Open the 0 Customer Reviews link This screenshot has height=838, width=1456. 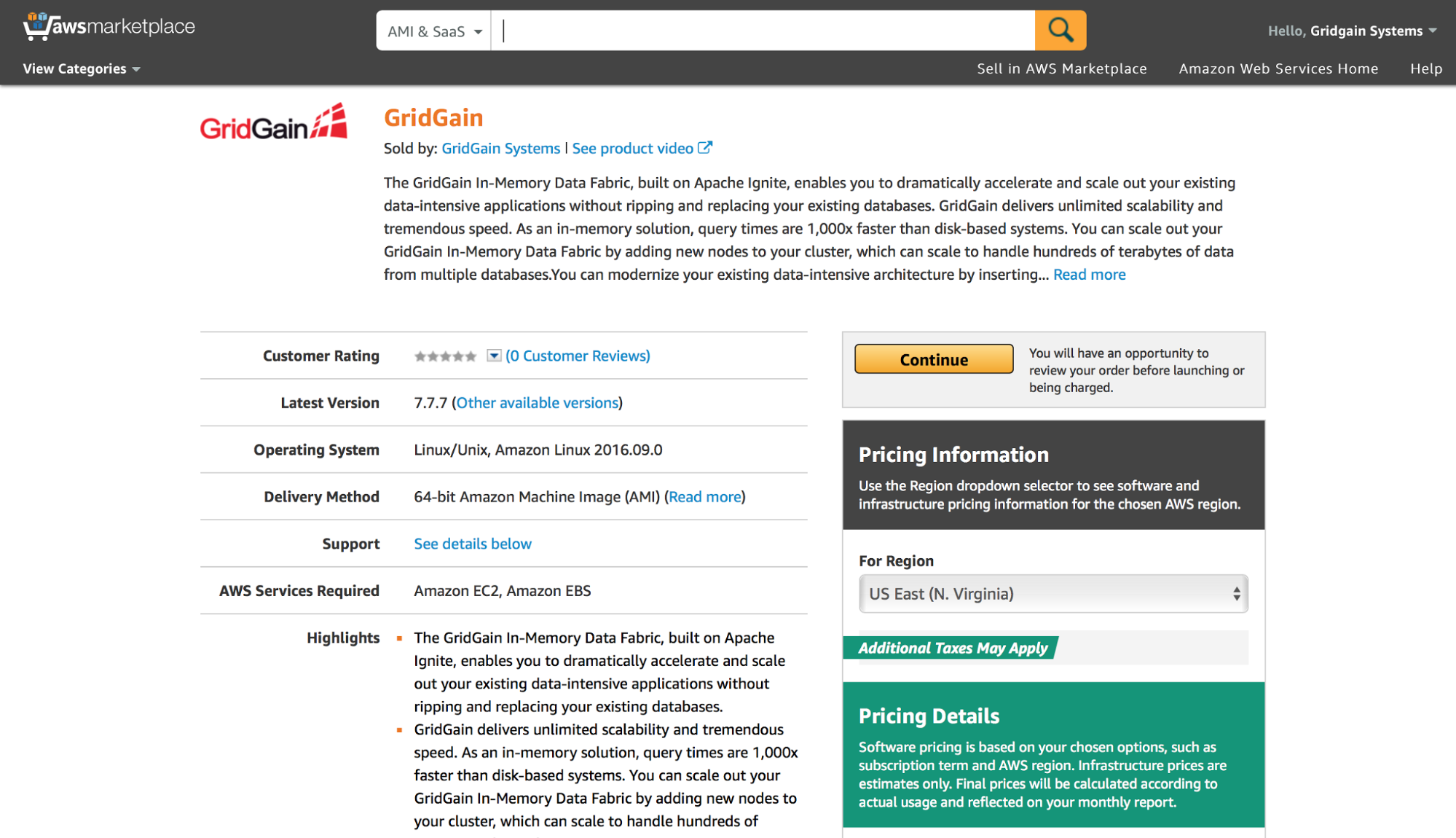(x=578, y=356)
